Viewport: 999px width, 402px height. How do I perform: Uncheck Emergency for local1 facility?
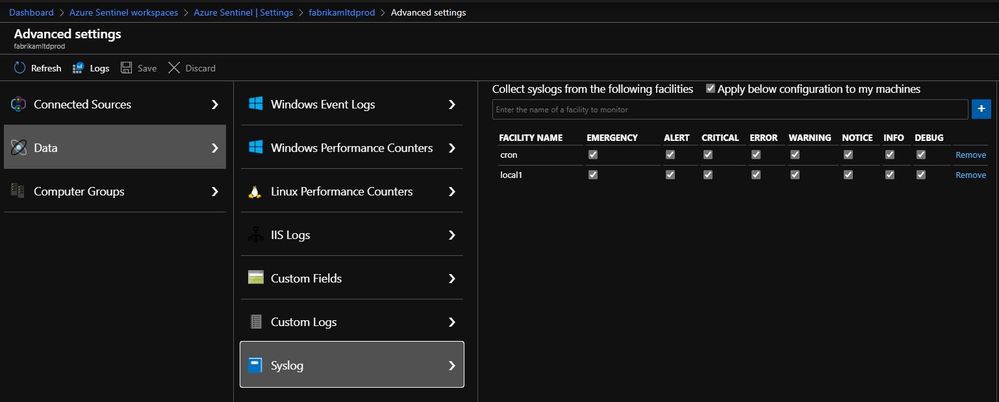pyautogui.click(x=593, y=175)
